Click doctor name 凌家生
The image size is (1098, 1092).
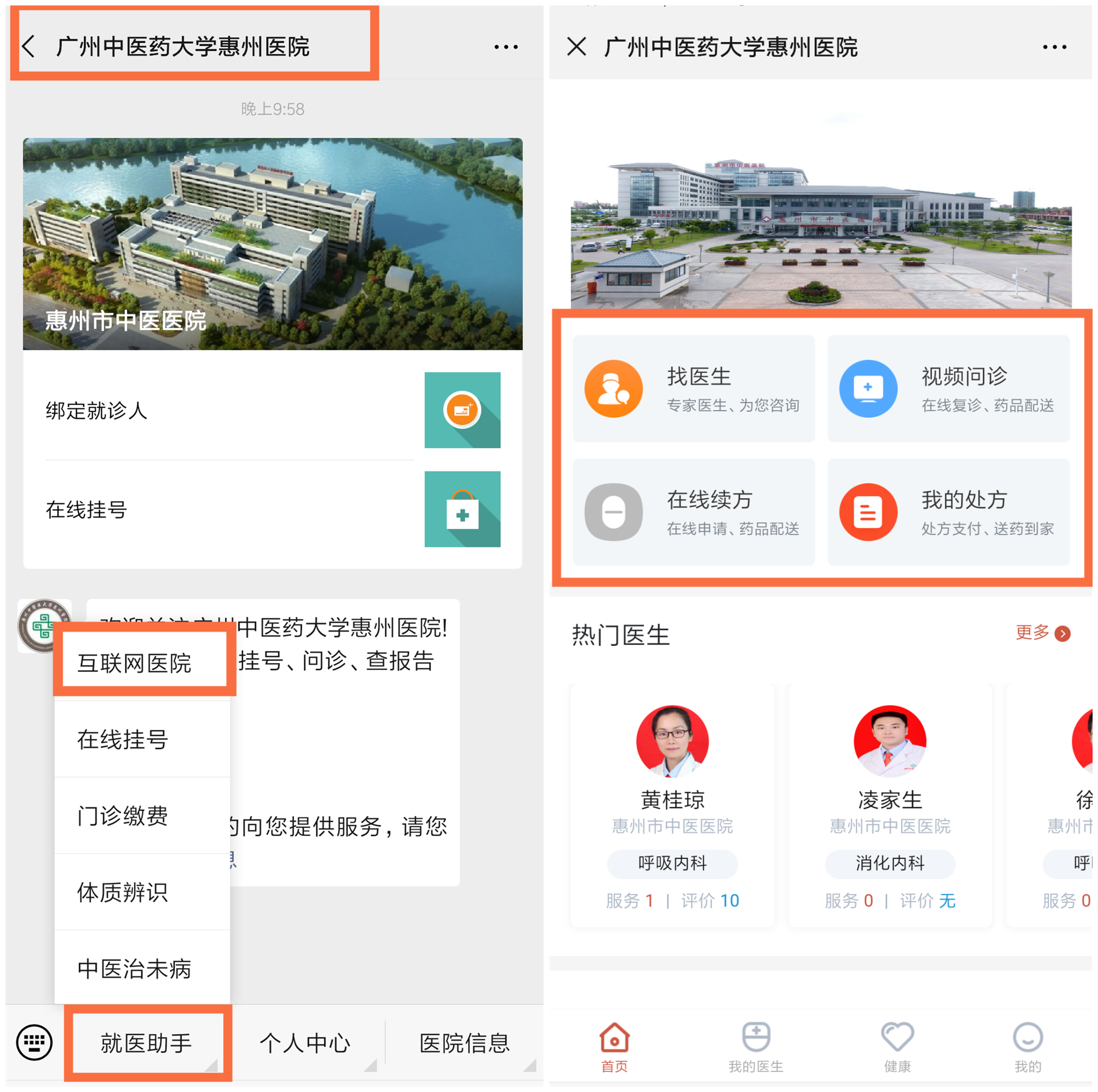pos(889,799)
